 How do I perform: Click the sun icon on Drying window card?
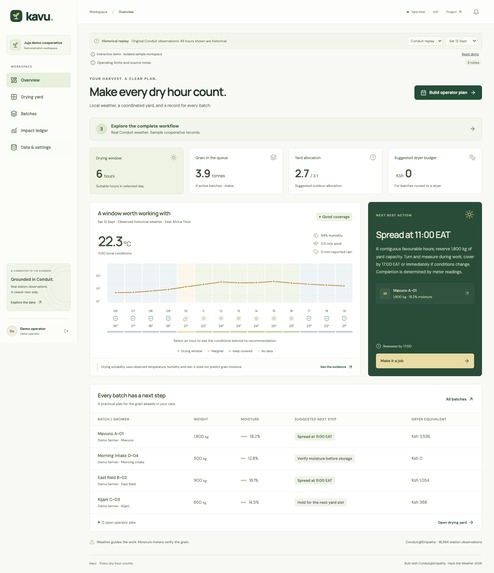click(174, 158)
